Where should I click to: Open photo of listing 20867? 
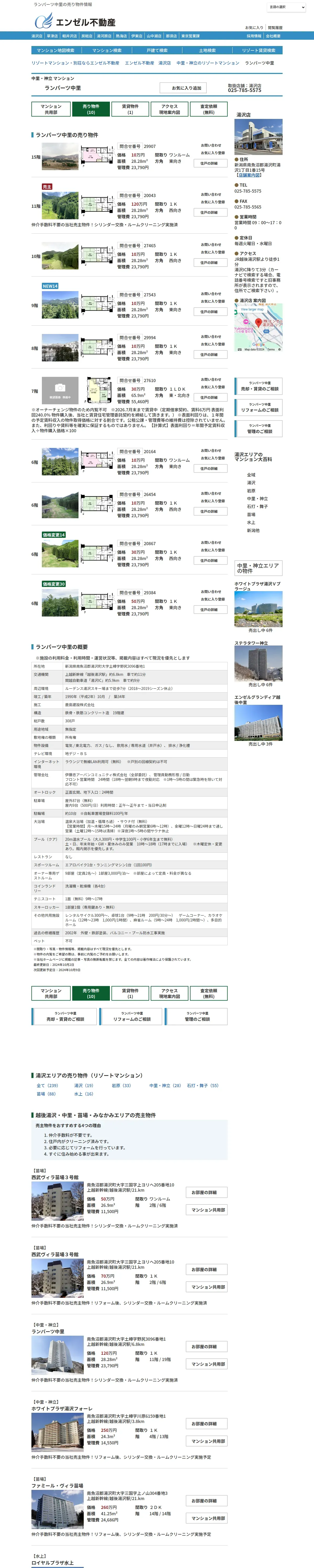60,553
